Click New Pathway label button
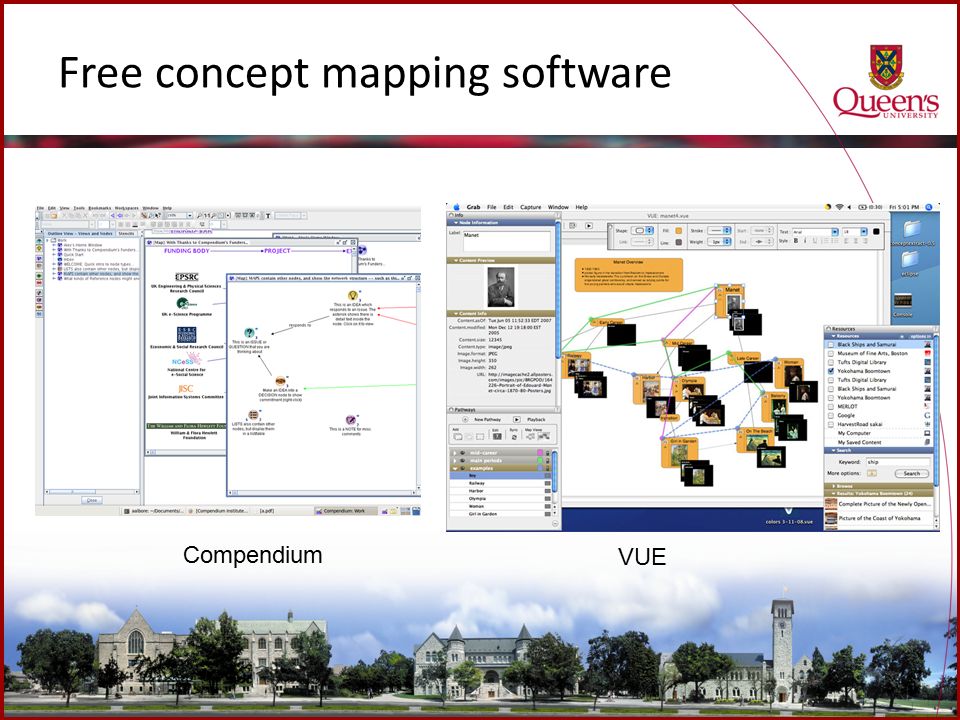The height and width of the screenshot is (720, 960). pos(487,419)
